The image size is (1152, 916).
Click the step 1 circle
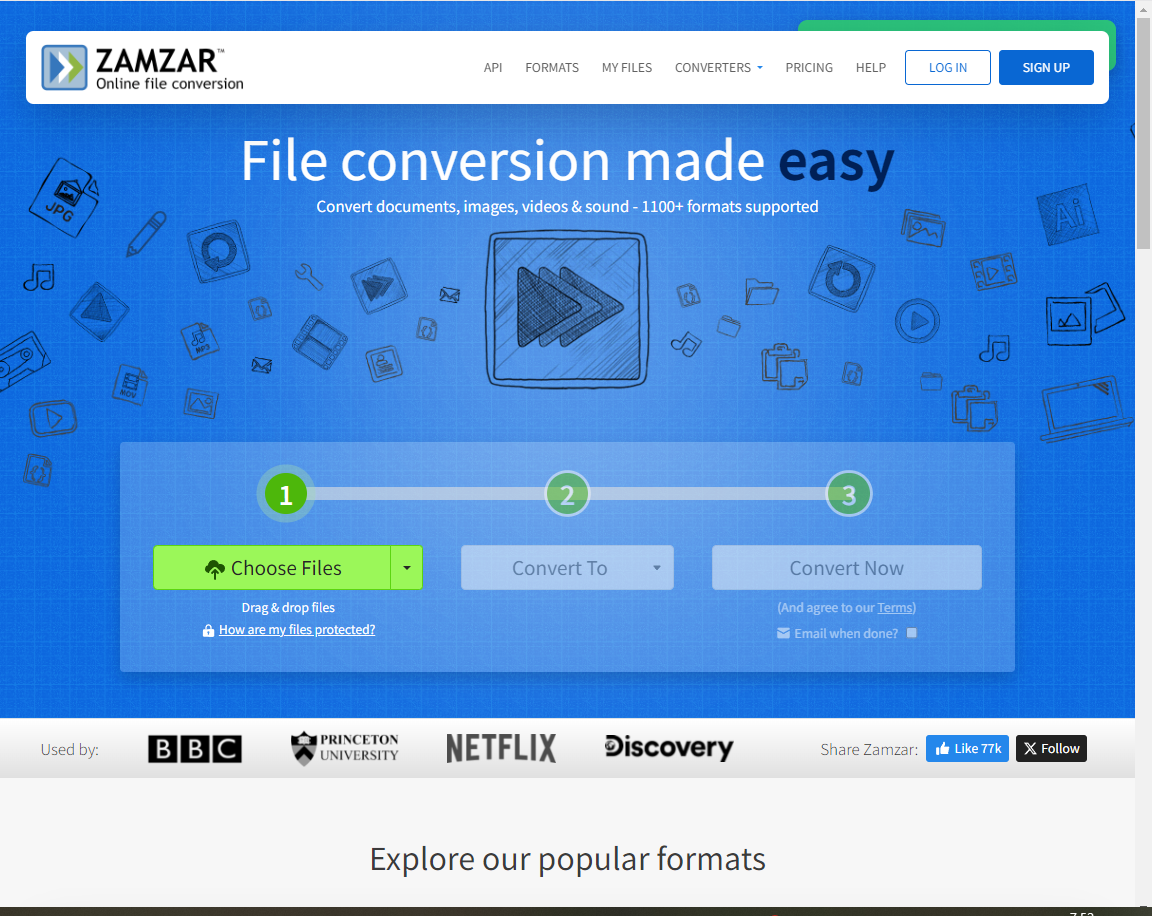click(286, 494)
